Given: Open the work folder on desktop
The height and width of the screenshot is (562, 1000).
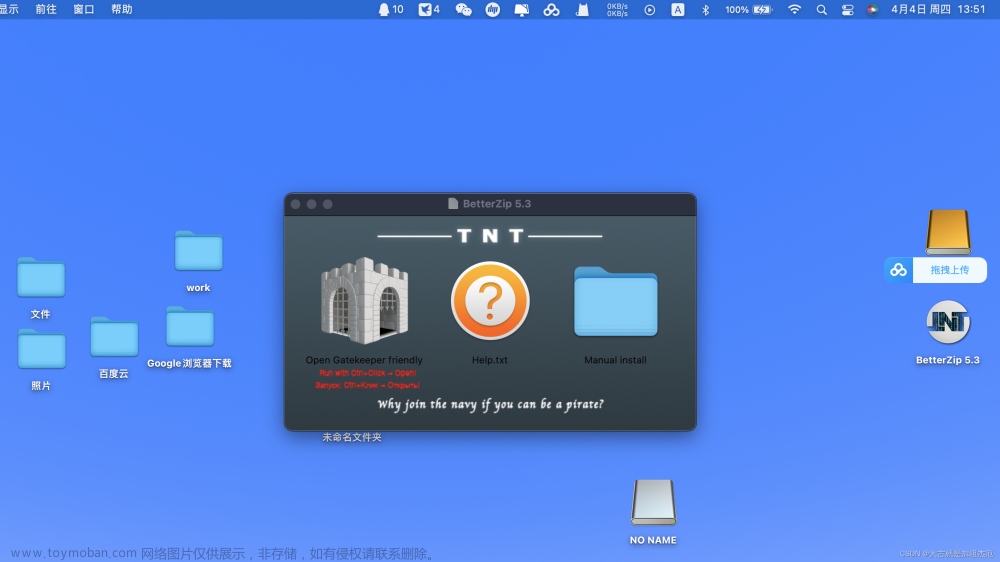Looking at the screenshot, I should pos(198,251).
